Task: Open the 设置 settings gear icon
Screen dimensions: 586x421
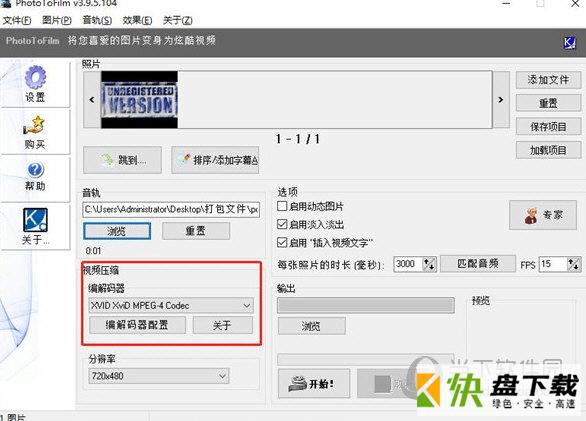Action: click(x=35, y=77)
